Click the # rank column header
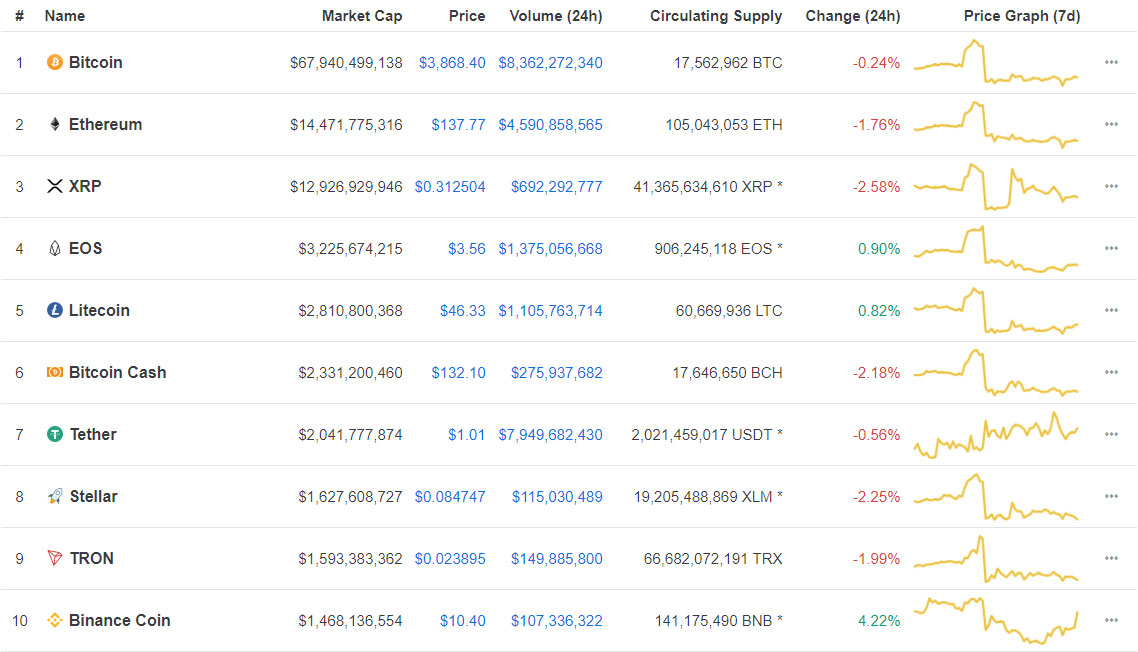This screenshot has height=652, width=1138. pos(20,16)
